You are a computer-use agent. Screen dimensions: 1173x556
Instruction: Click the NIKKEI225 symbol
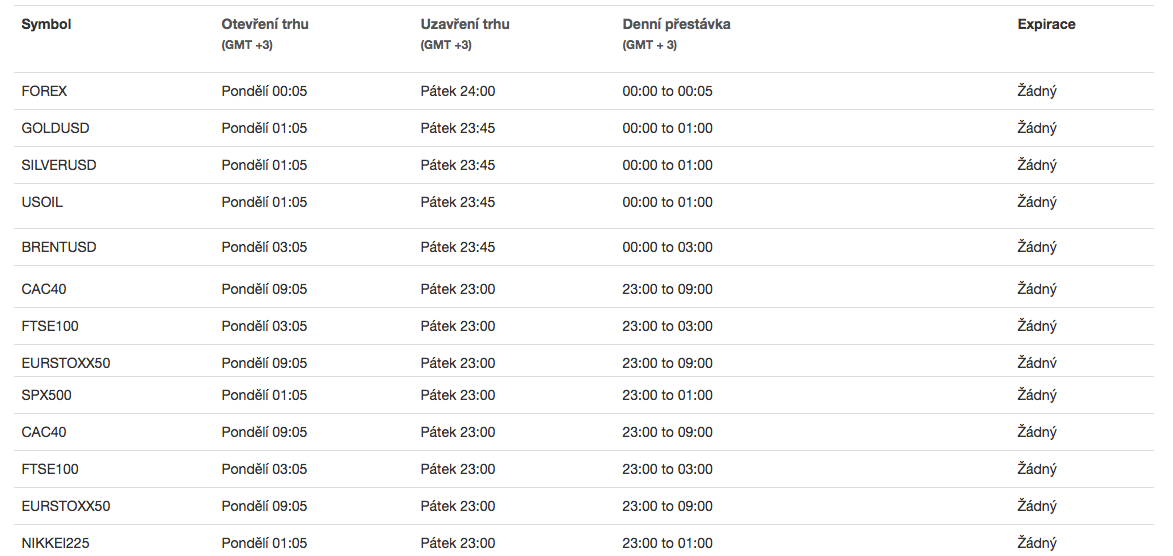55,543
